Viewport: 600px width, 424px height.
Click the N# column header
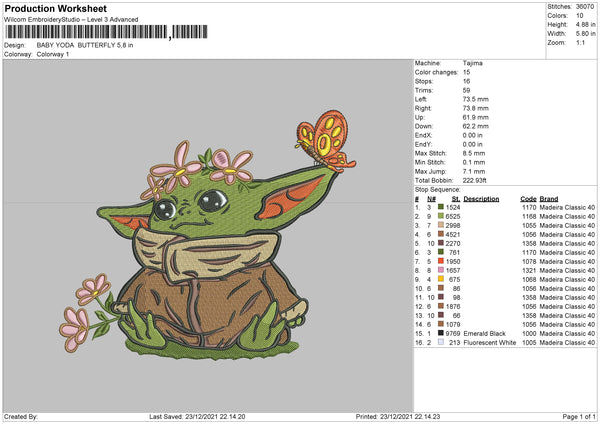[432, 199]
